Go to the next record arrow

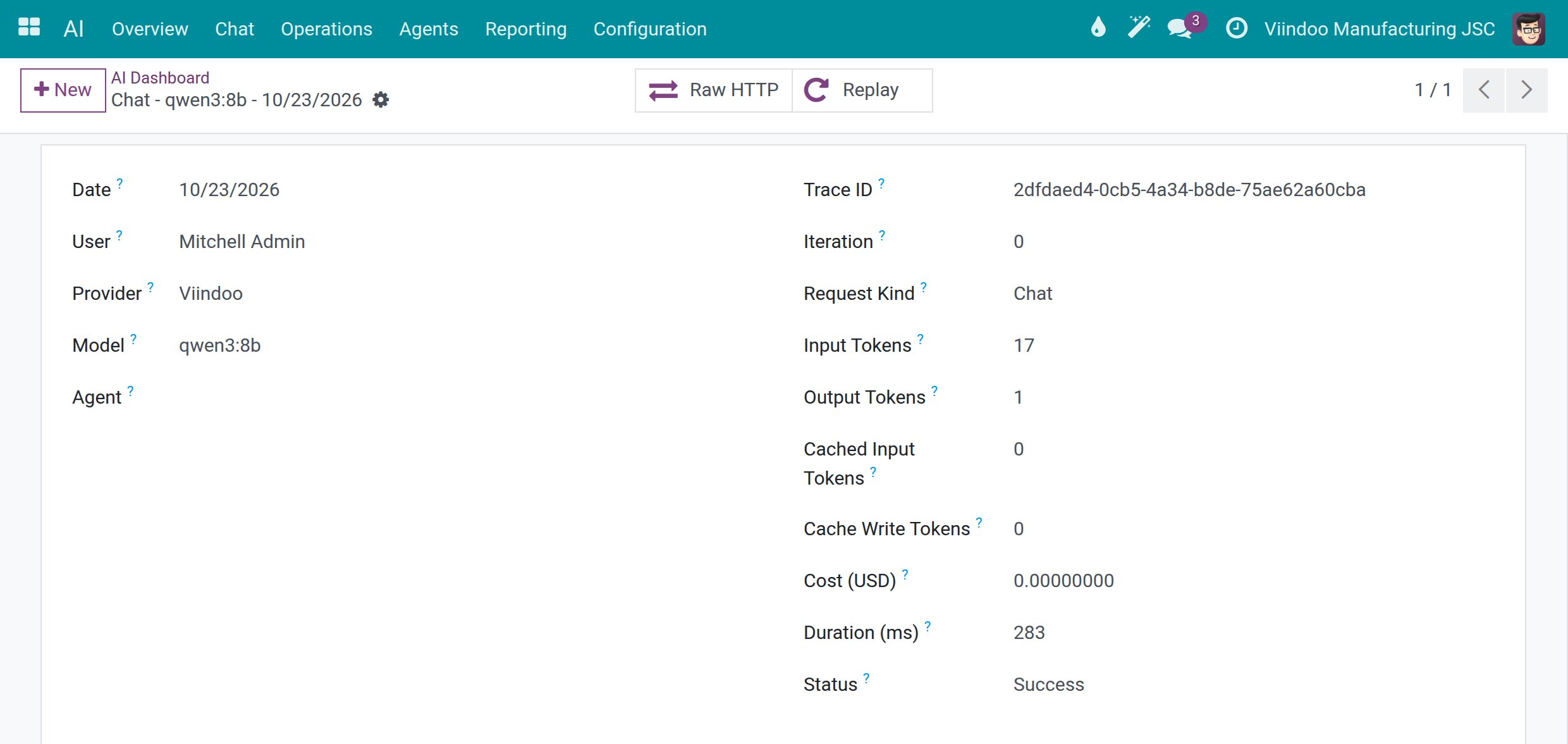coord(1526,90)
